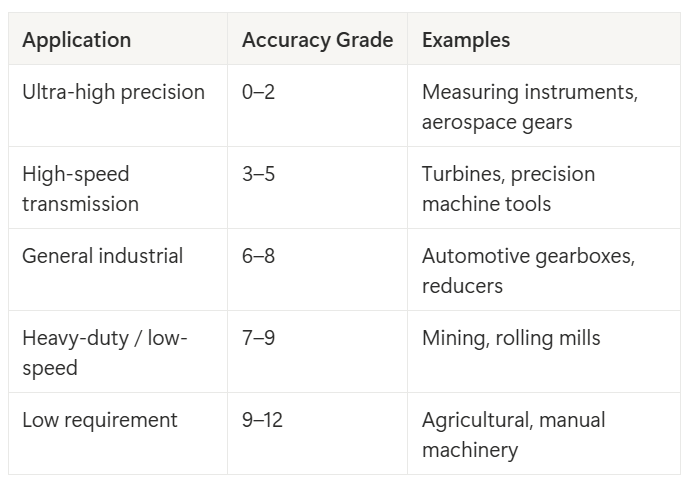Select the High-speed transmission cell
This screenshot has height=487, width=693.
81,188
